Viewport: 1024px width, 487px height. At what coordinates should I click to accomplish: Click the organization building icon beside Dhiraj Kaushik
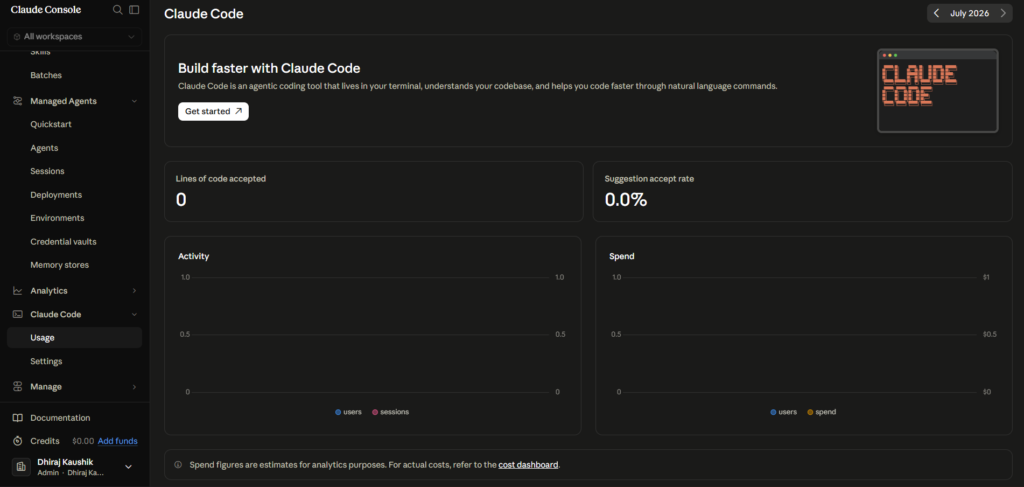pyautogui.click(x=21, y=467)
